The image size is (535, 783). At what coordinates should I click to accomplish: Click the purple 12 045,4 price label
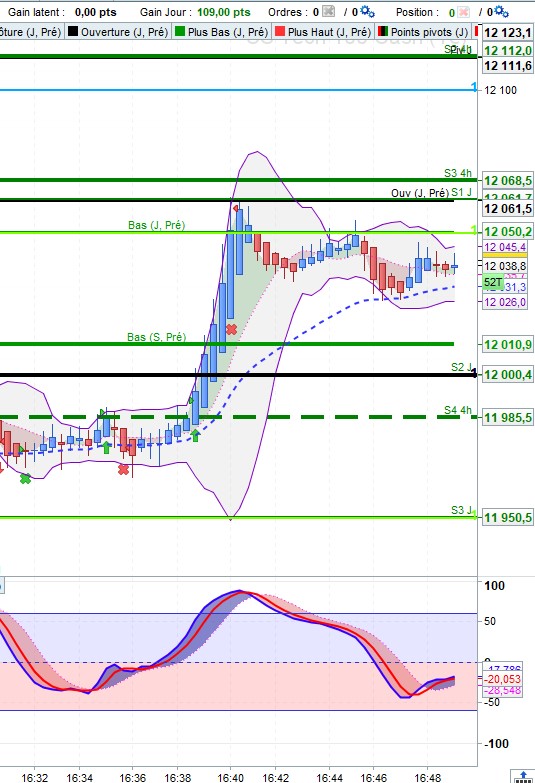(x=505, y=247)
